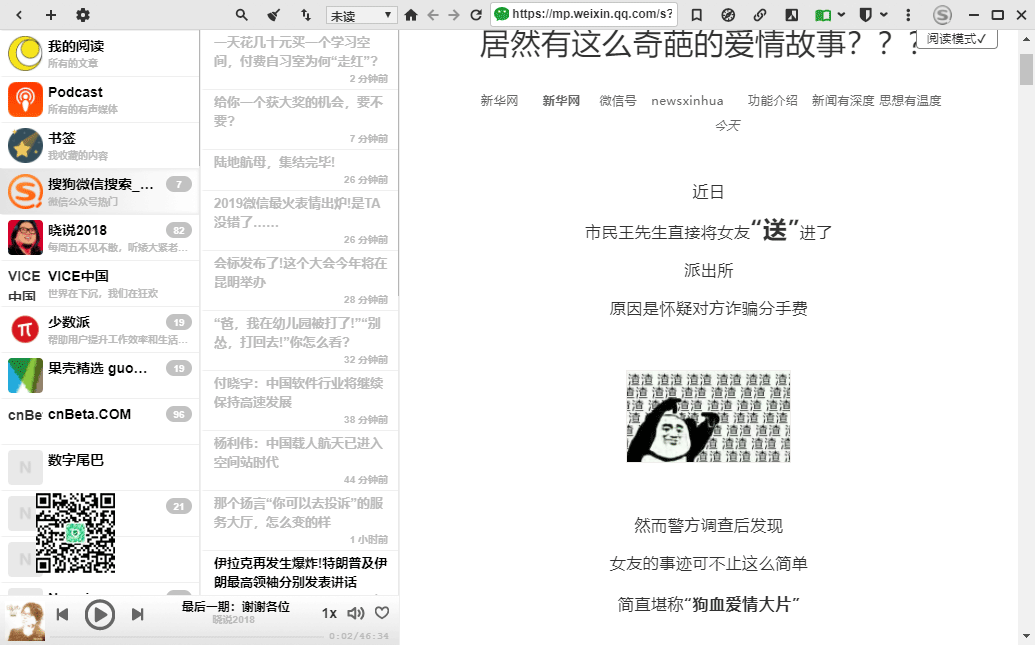The image size is (1035, 645).
Task: Open article 杨利伟：中国载人航天已进入空间站时代
Action: point(300,461)
